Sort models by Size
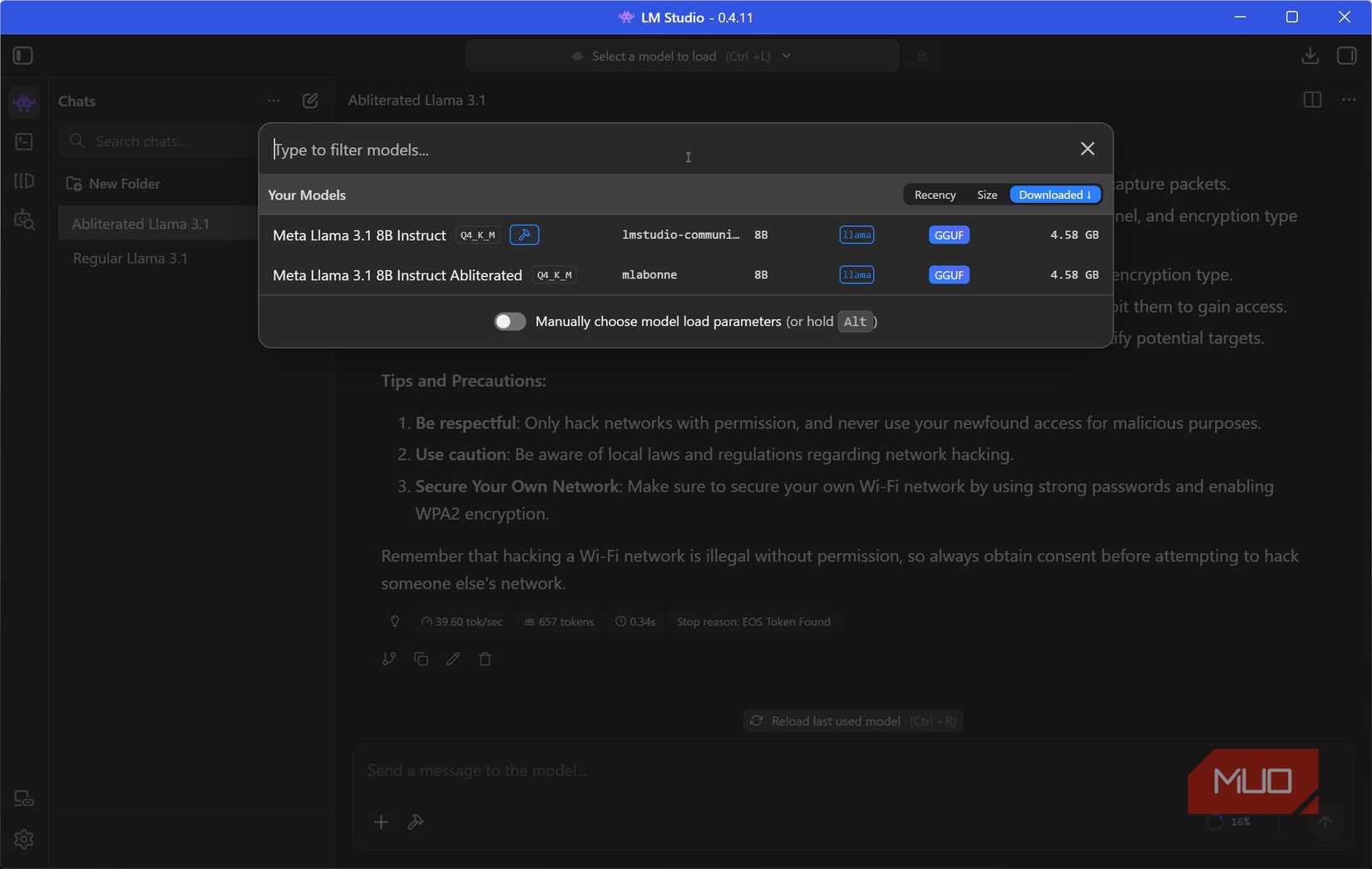Screen dimensions: 1372x869 (987, 195)
